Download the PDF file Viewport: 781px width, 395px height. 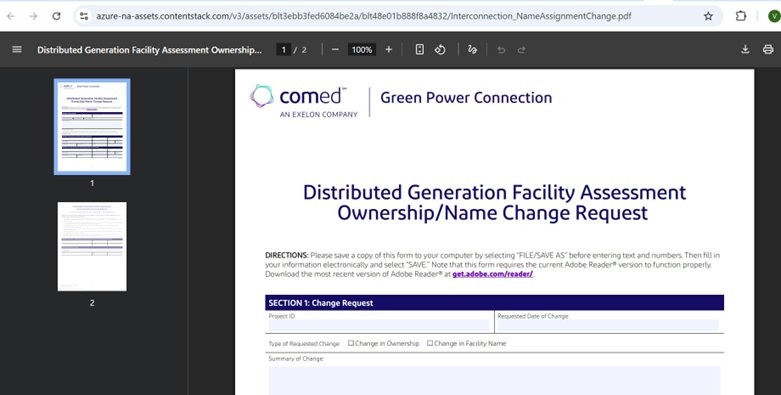745,49
